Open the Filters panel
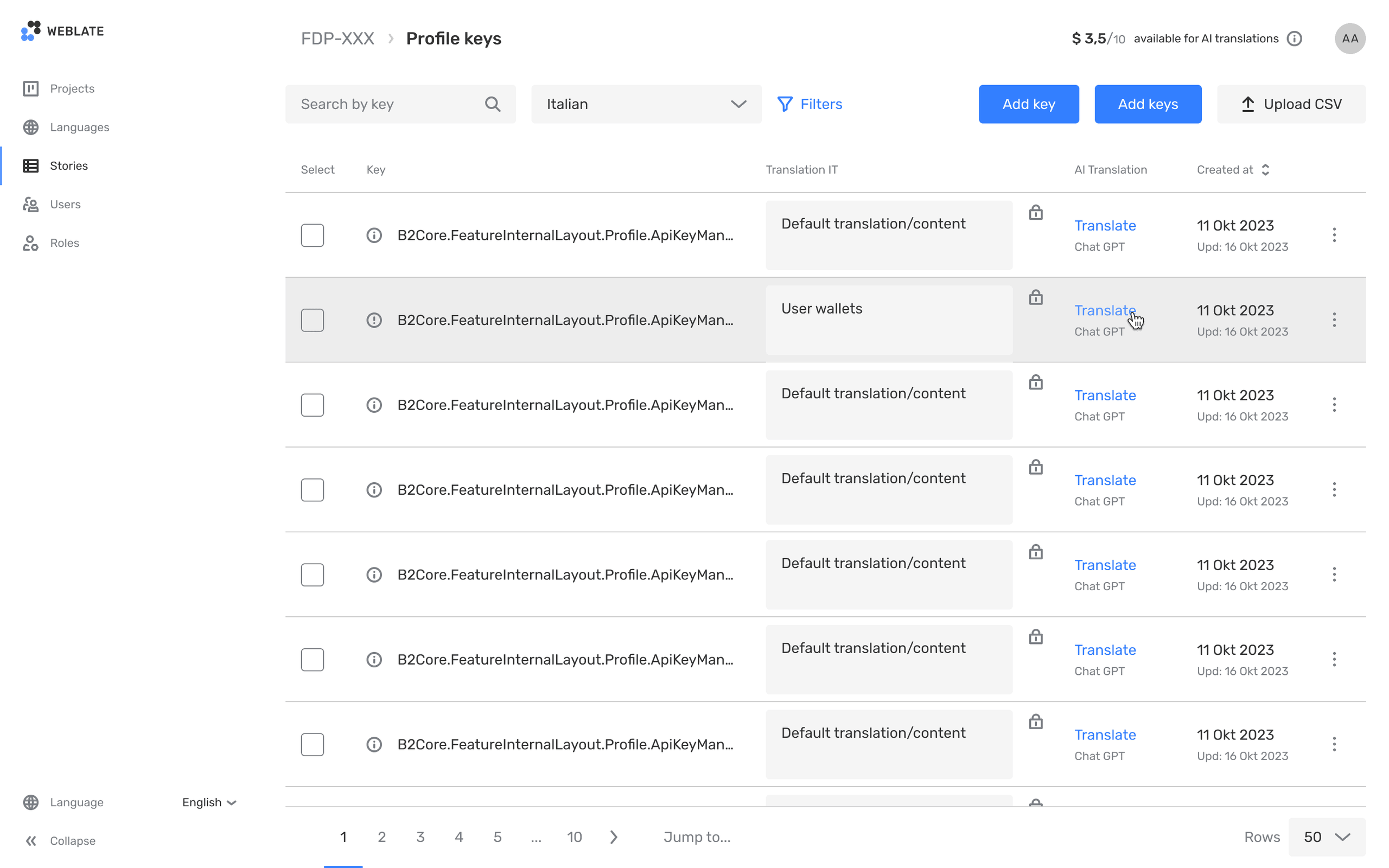1389x868 pixels. tap(810, 104)
